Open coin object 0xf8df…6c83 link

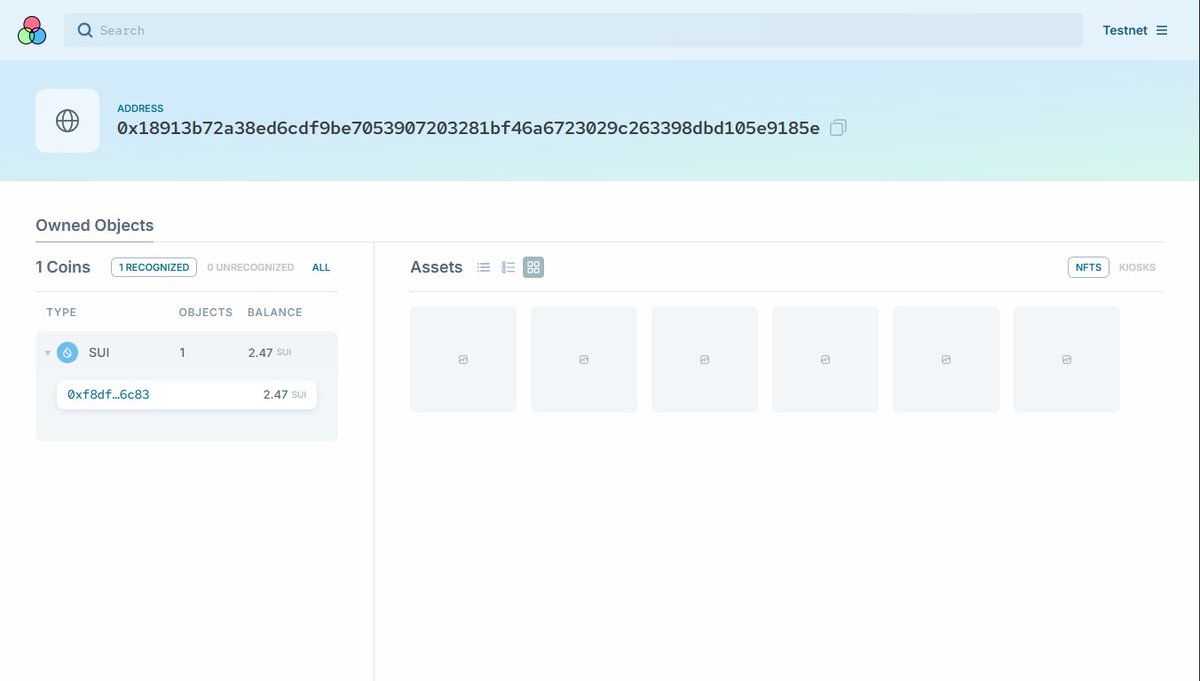coord(108,395)
